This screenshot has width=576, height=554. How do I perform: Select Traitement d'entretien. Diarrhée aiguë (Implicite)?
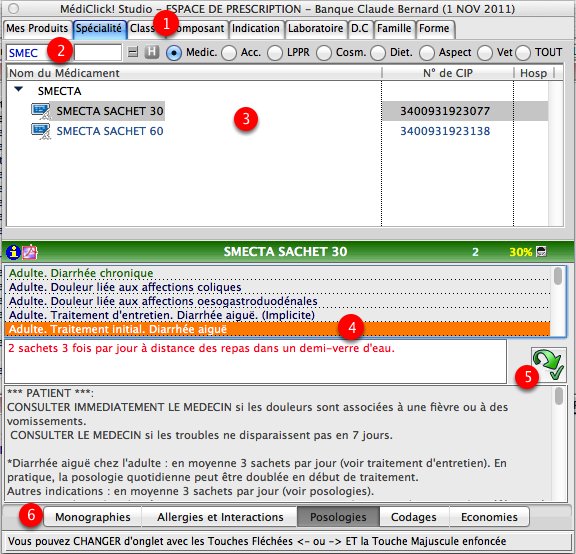[x=277, y=315]
